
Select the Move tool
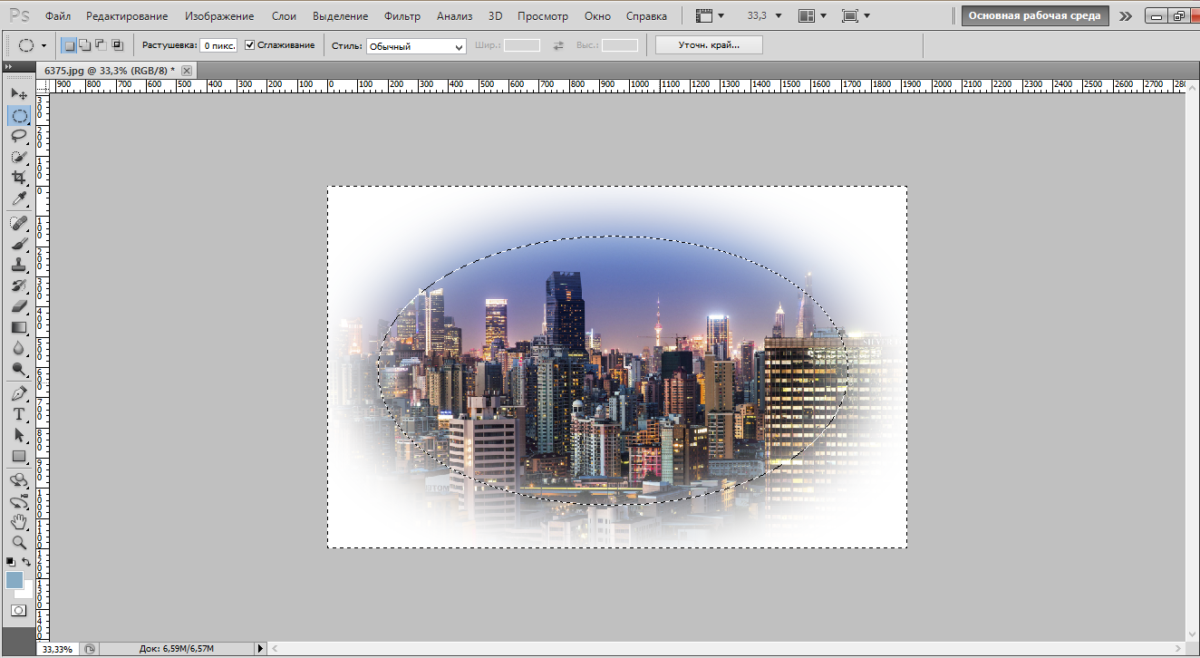18,93
